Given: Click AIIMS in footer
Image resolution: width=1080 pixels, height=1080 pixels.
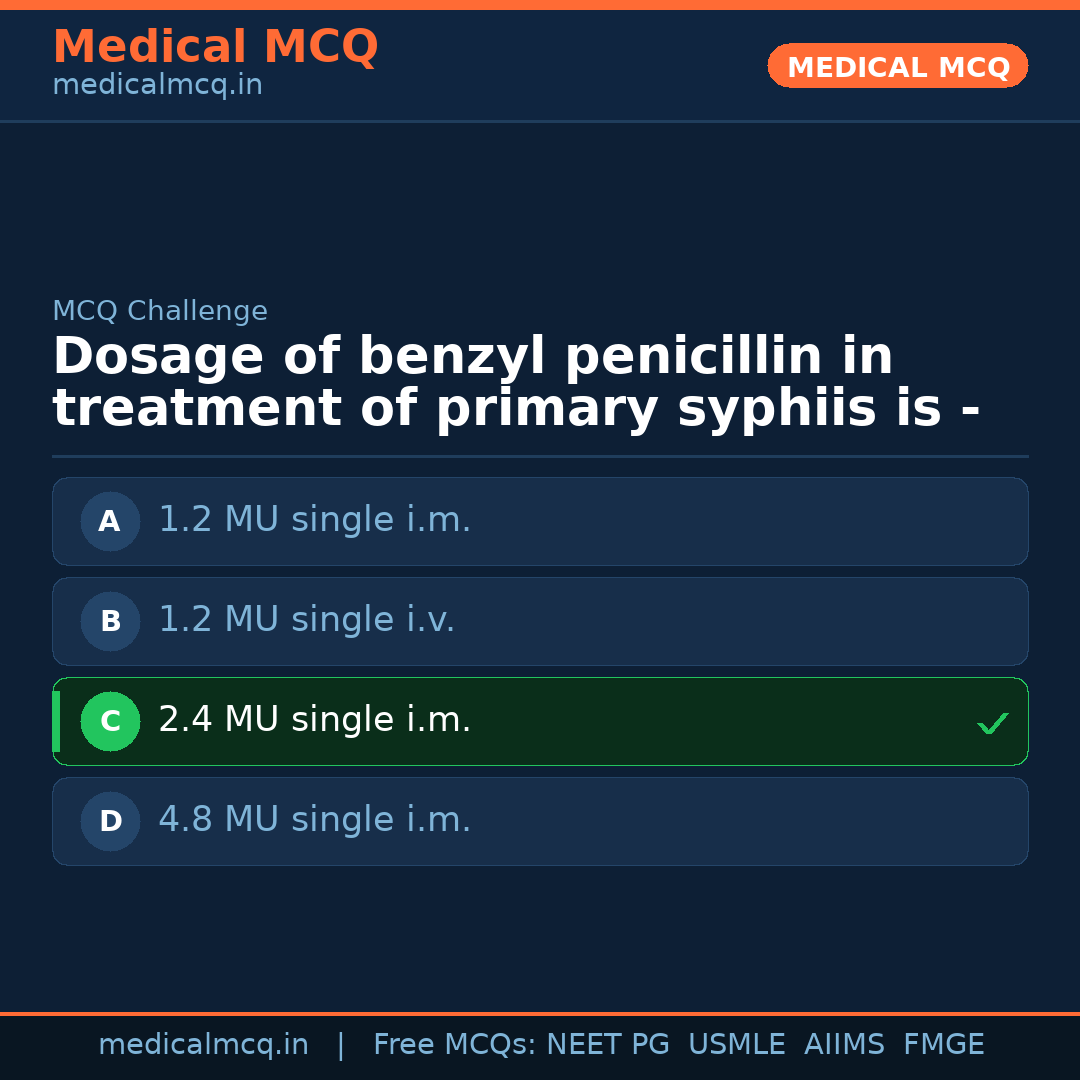Looking at the screenshot, I should click(844, 1045).
